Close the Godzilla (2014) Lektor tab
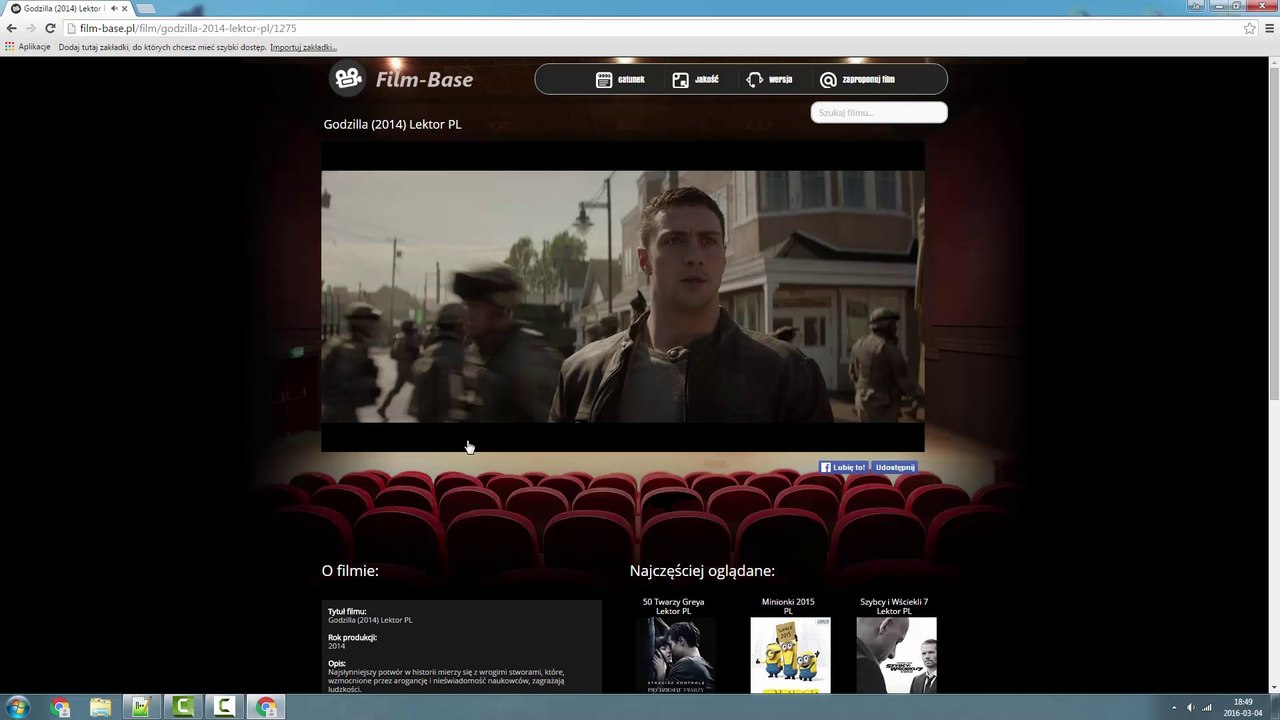The width and height of the screenshot is (1280, 720). 125,8
